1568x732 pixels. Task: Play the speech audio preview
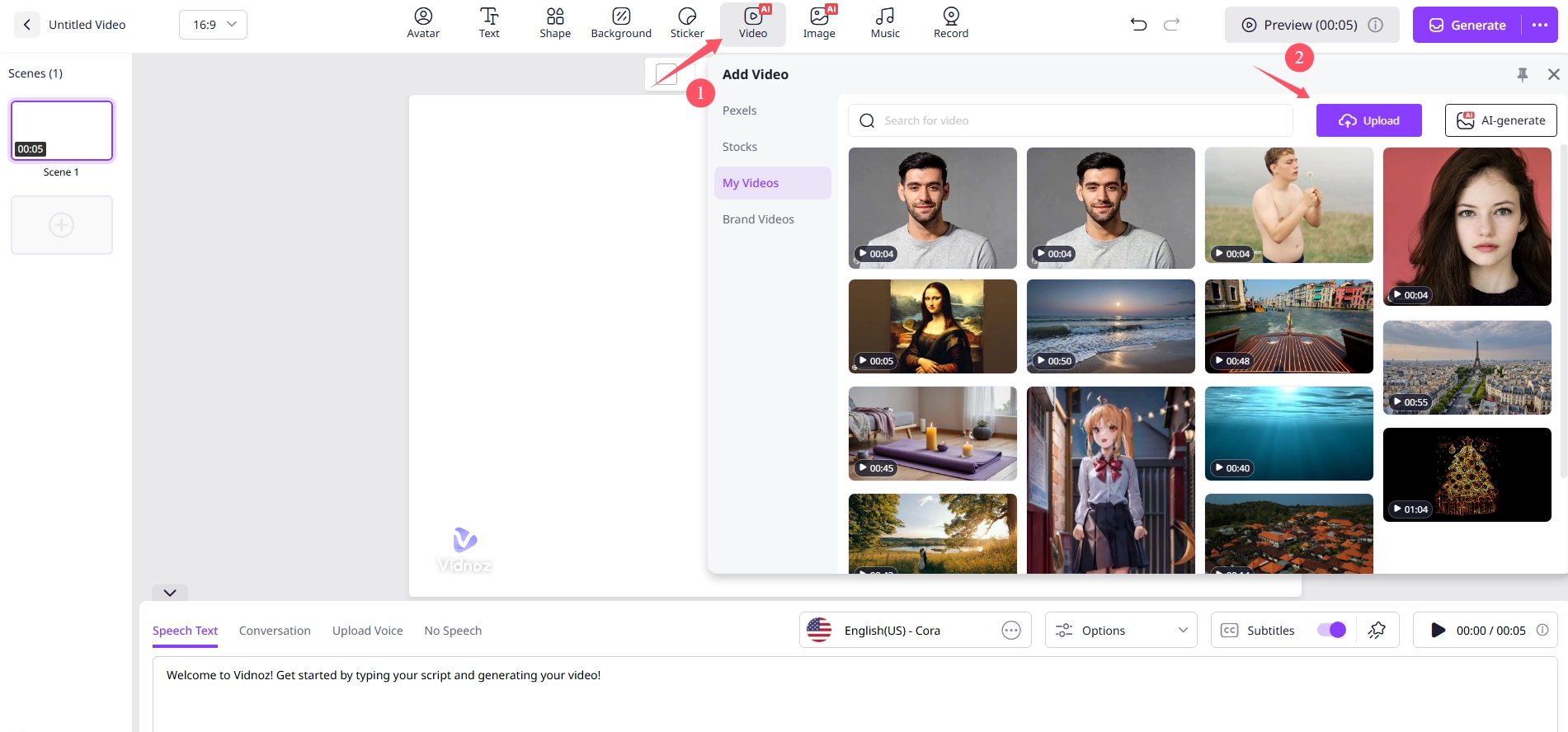coord(1438,630)
